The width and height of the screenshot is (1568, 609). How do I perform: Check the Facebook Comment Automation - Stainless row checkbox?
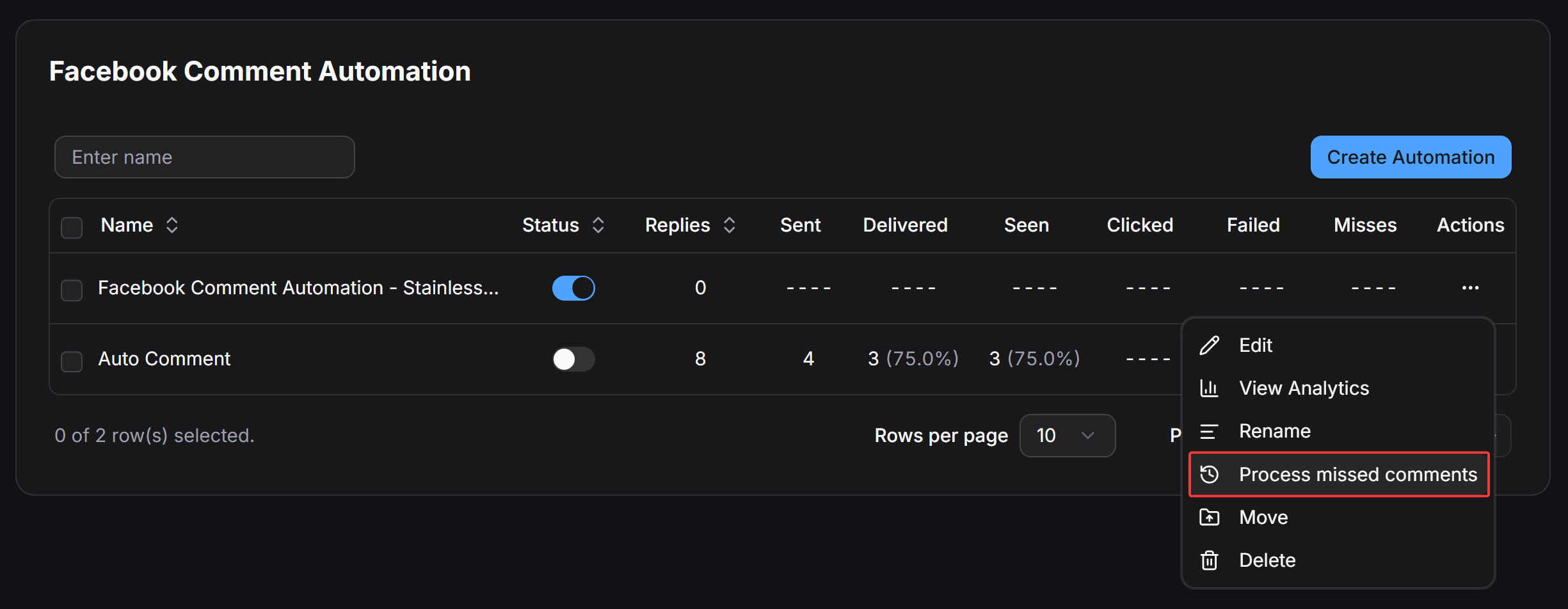[x=72, y=290]
